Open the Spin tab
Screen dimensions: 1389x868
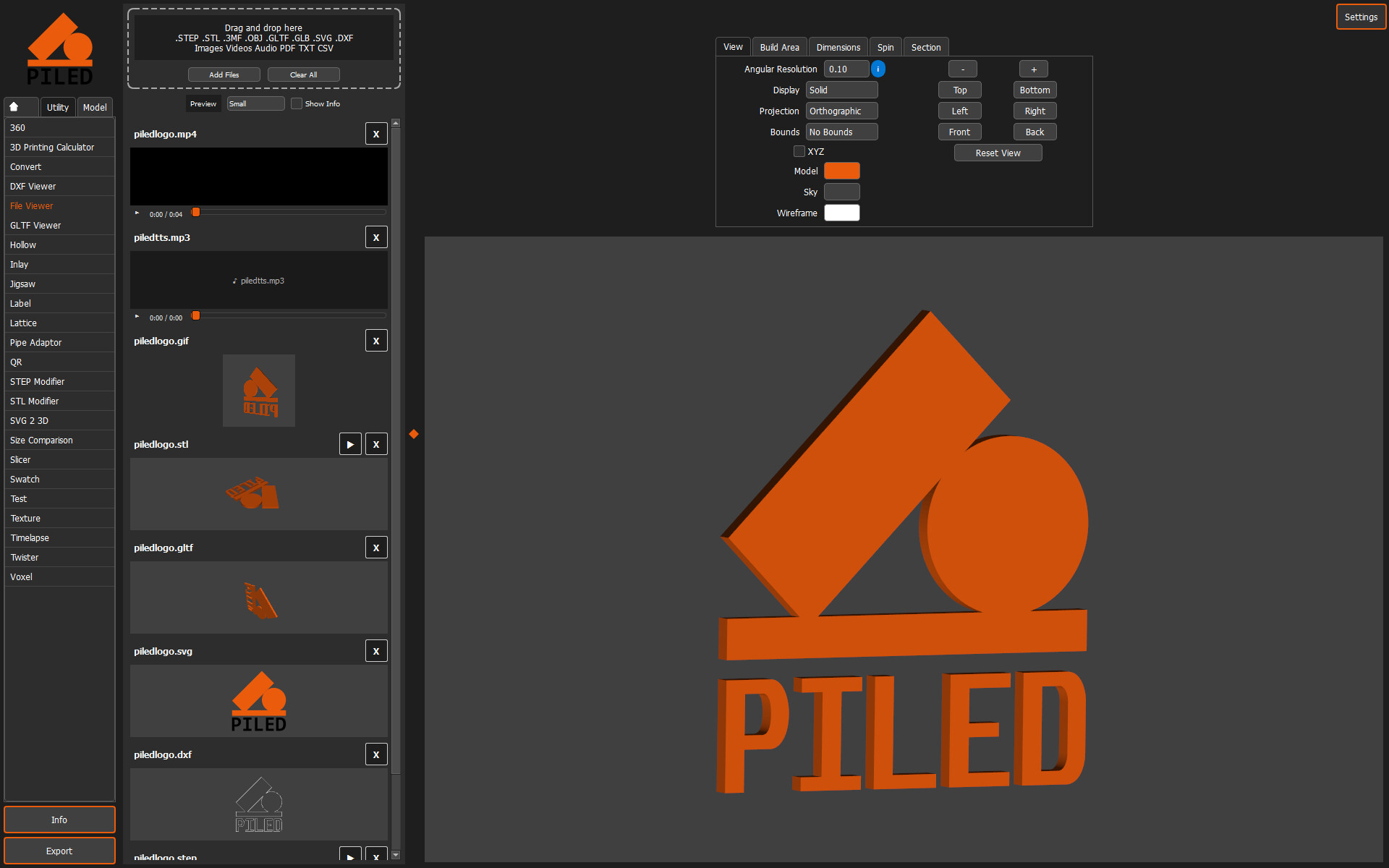885,47
